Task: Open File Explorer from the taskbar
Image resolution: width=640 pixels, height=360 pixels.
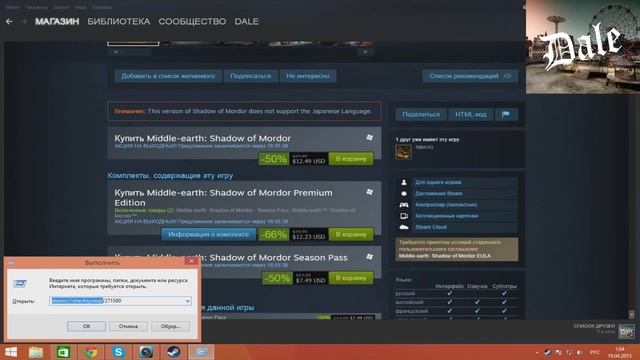Action: 36,352
